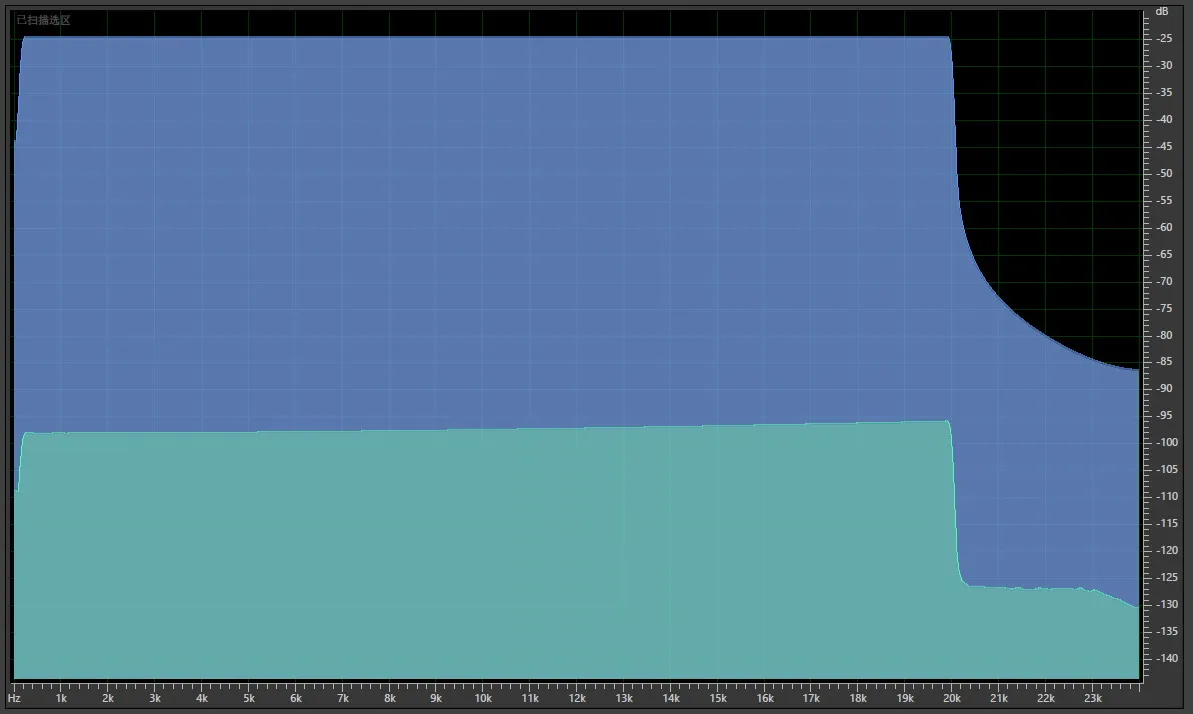Click the -100 value on the dB scale
This screenshot has height=714, width=1193.
coord(1167,442)
